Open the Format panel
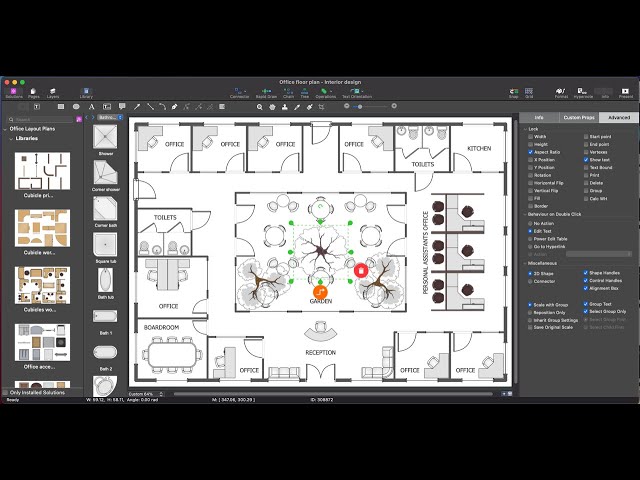Viewport: 640px width, 480px height. pos(561,93)
